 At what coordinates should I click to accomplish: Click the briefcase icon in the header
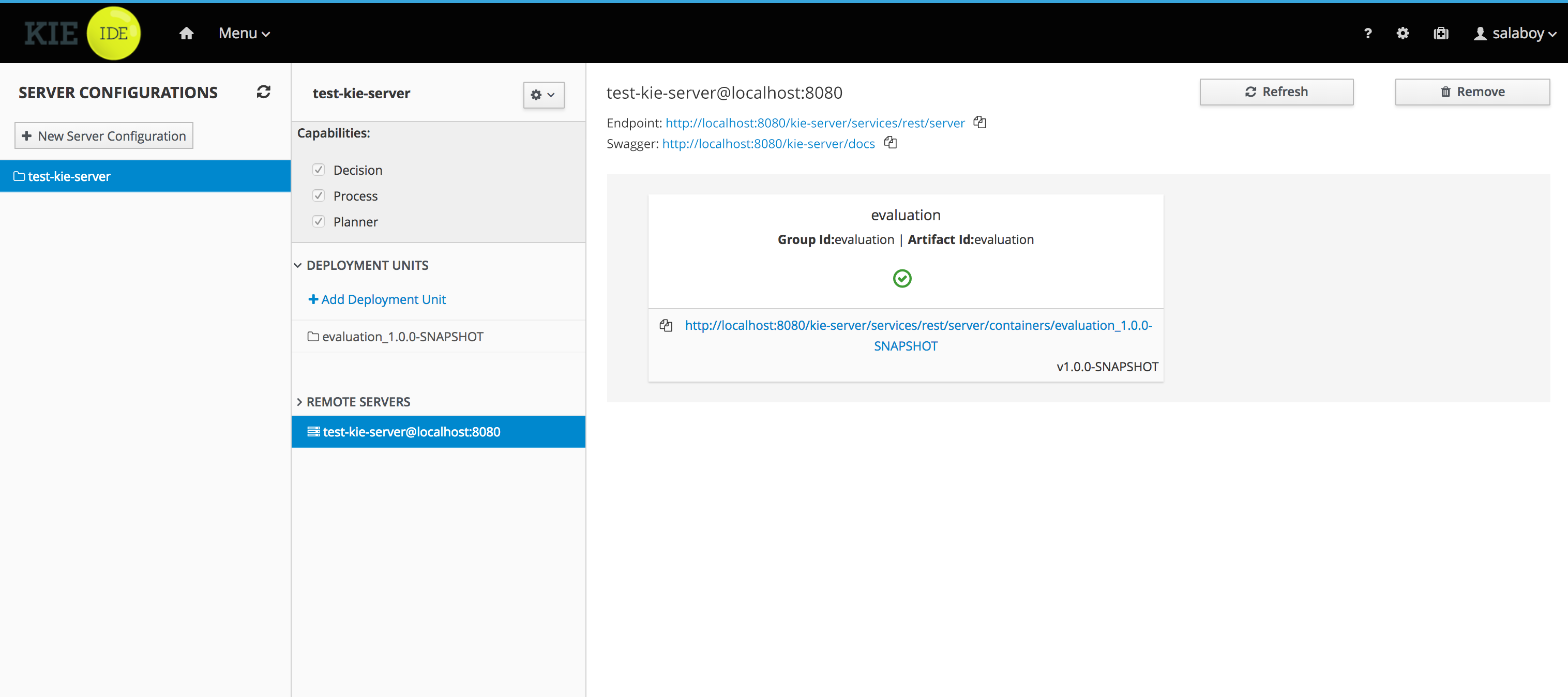[x=1441, y=34]
